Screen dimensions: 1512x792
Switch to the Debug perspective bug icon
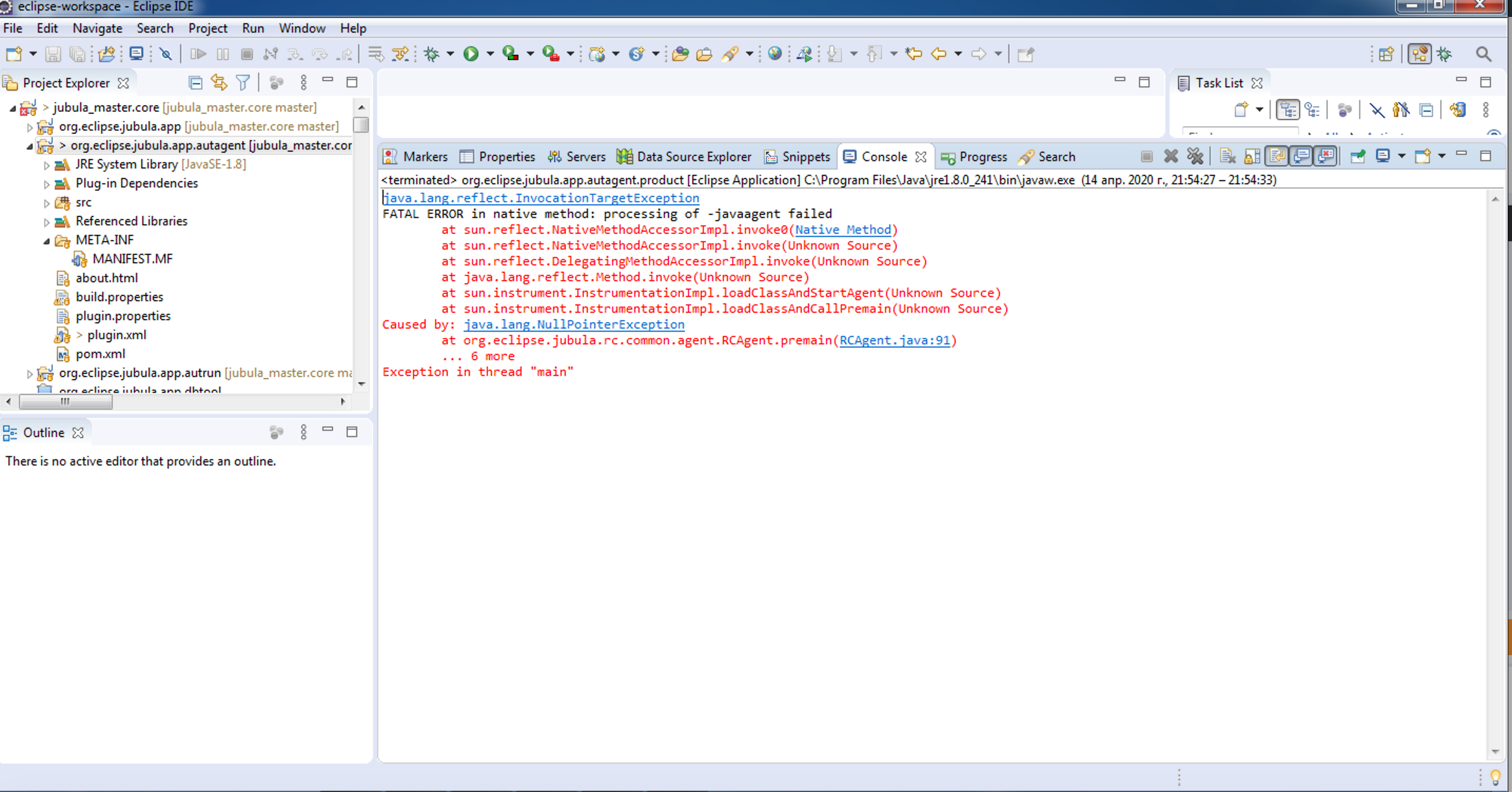[1445, 54]
